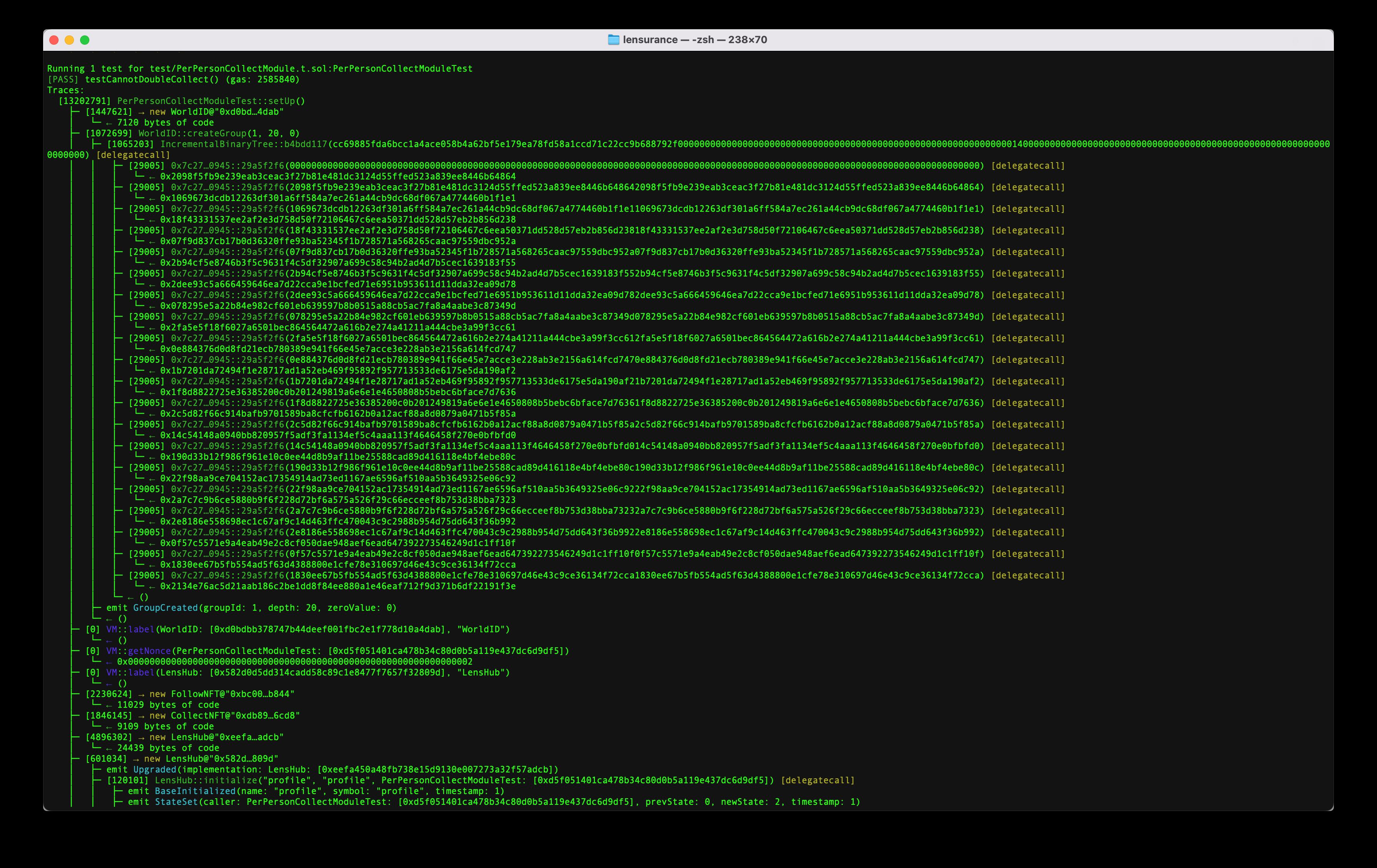Screen dimensions: 1377x868
Task: Click return value "0x18f43331537ee2af2e3d758d50f72106…"
Action: click(338, 220)
